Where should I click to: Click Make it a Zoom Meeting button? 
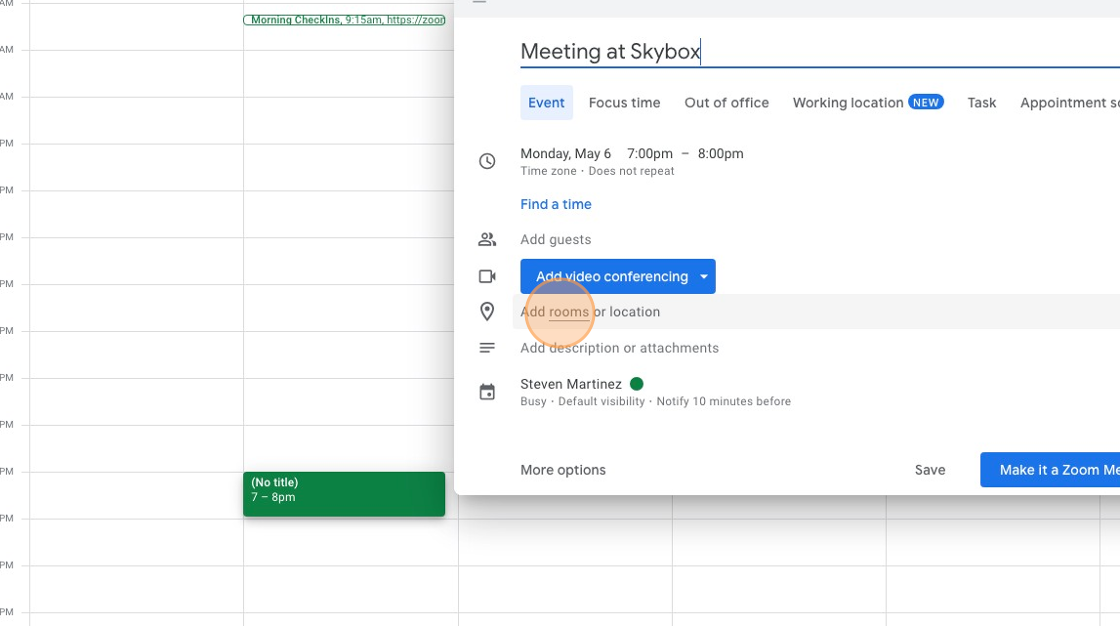[1050, 470]
